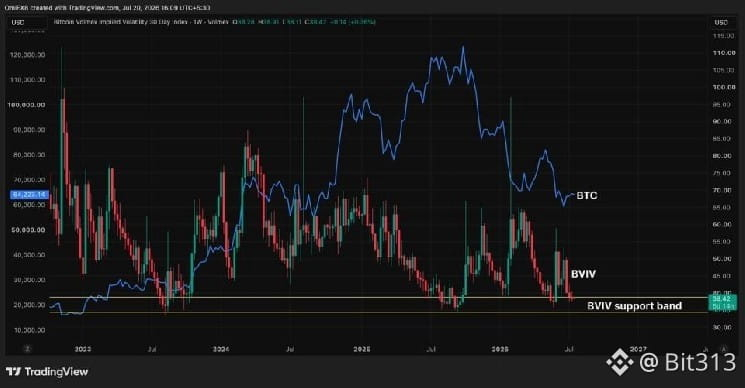745x388 pixels.
Task: Click the auto-scale 'A' button on the time axis
Action: pyautogui.click(x=724, y=349)
